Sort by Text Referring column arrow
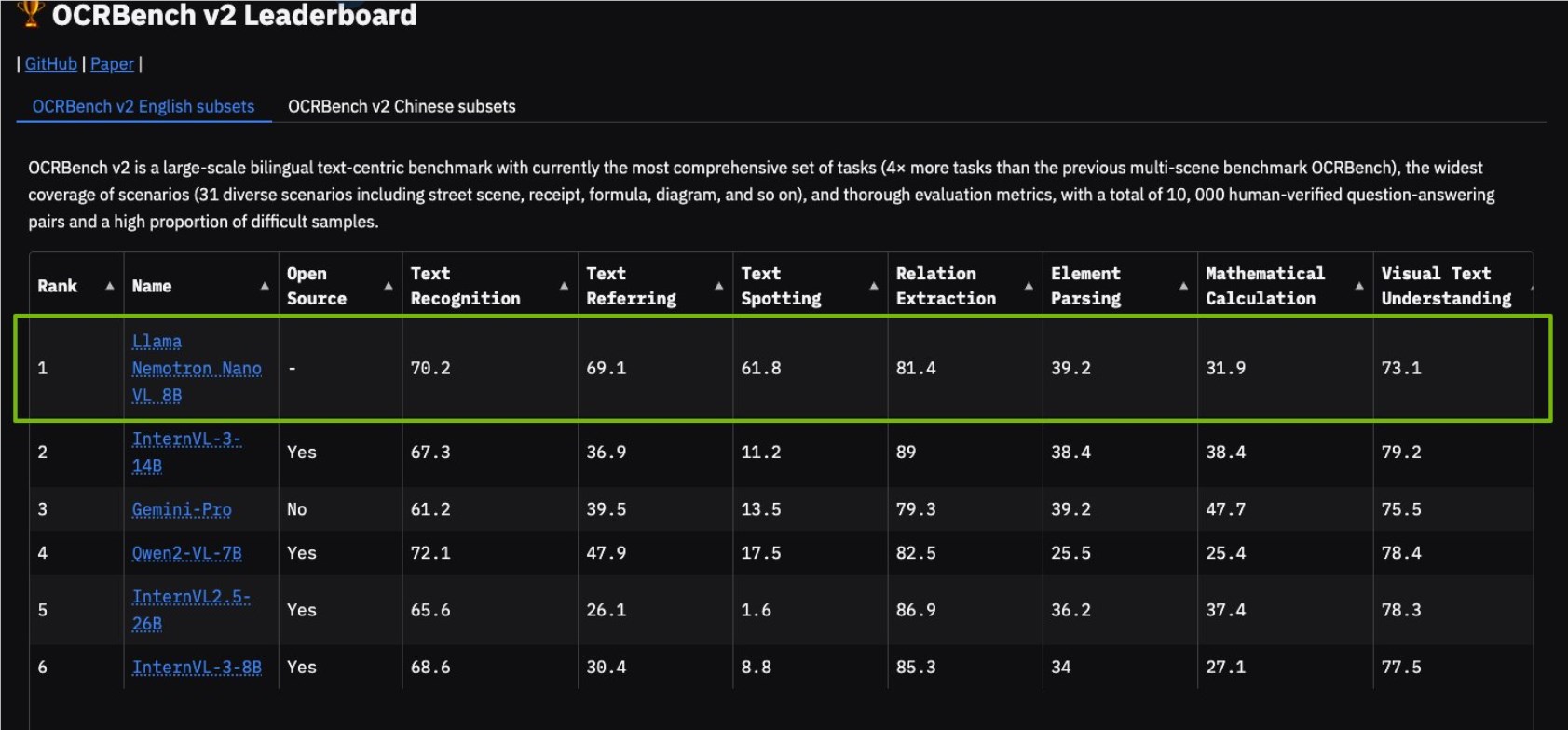The image size is (1568, 730). pos(718,286)
